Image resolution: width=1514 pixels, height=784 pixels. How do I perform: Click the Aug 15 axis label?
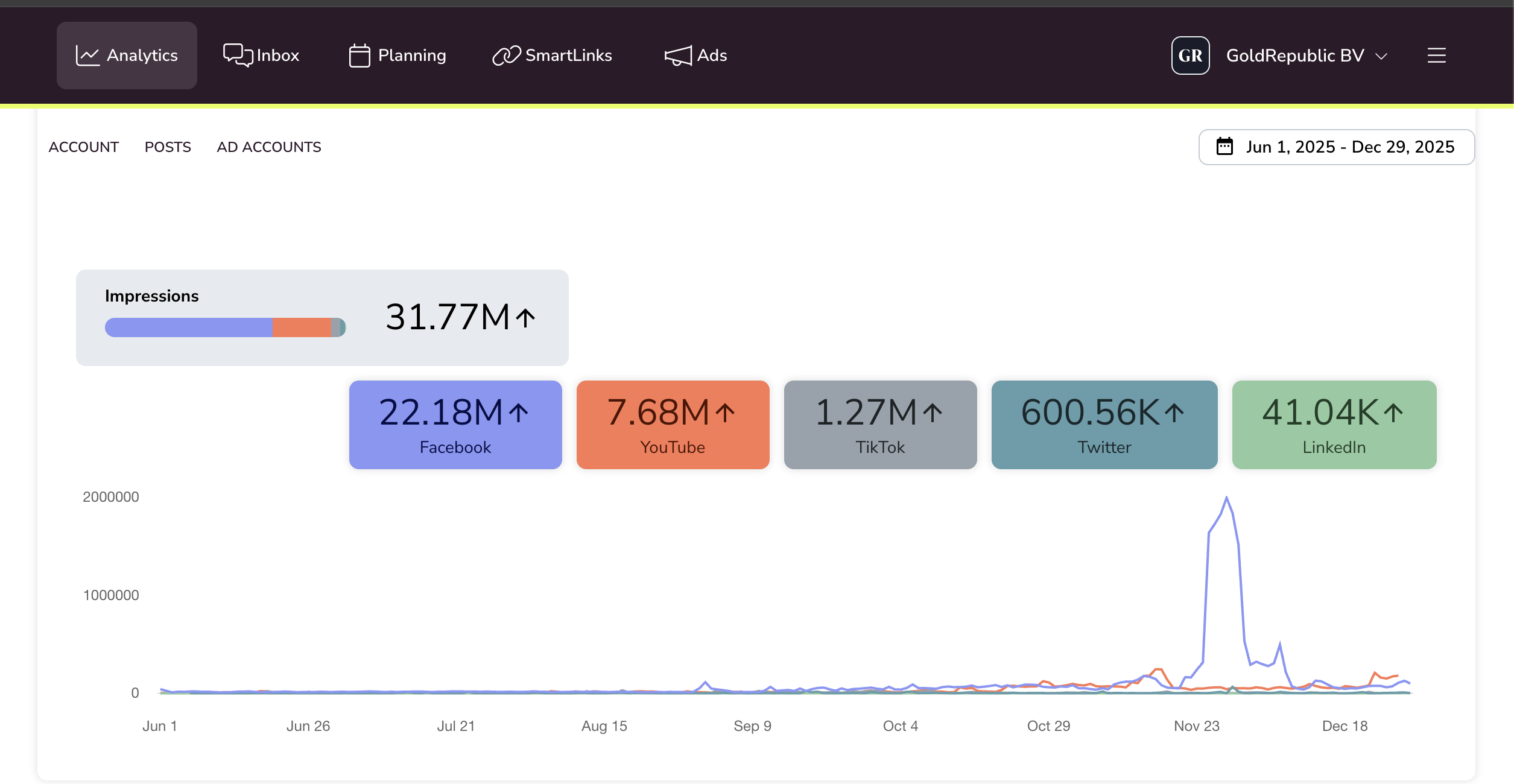pos(604,726)
